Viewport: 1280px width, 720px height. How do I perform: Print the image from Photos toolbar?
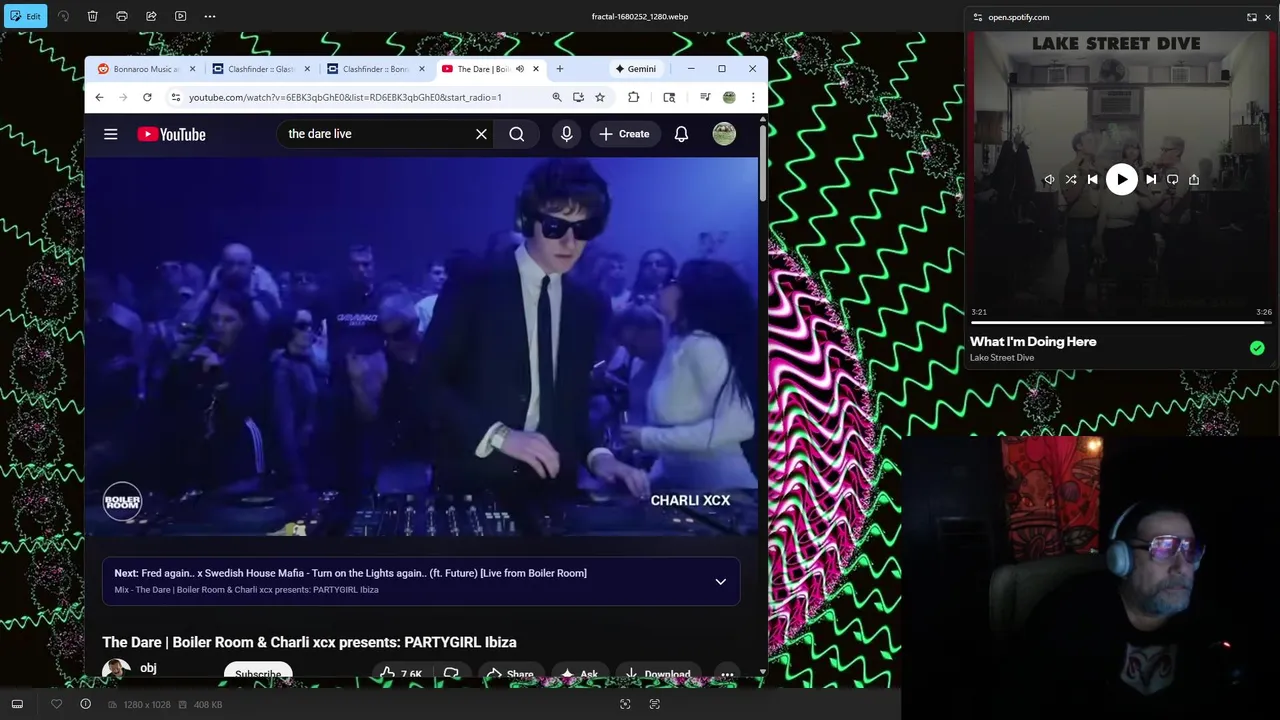[122, 16]
